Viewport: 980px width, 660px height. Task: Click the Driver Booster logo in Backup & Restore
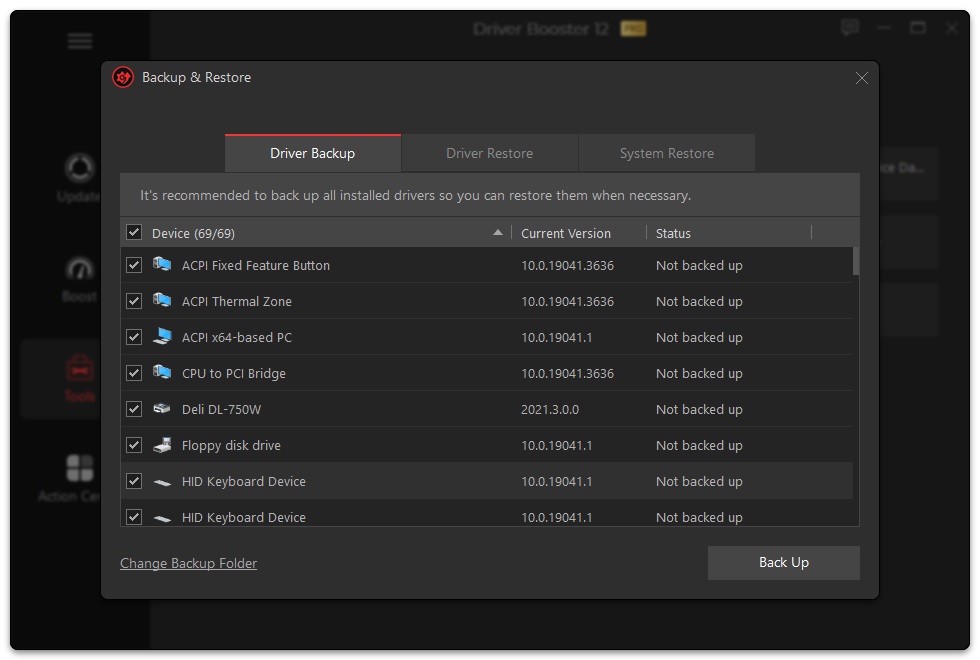pyautogui.click(x=123, y=78)
